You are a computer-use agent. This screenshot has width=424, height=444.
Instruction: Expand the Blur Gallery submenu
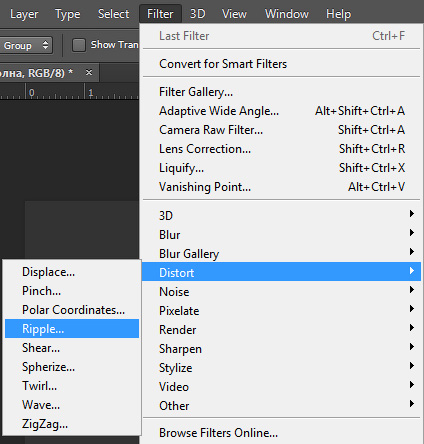coord(281,254)
